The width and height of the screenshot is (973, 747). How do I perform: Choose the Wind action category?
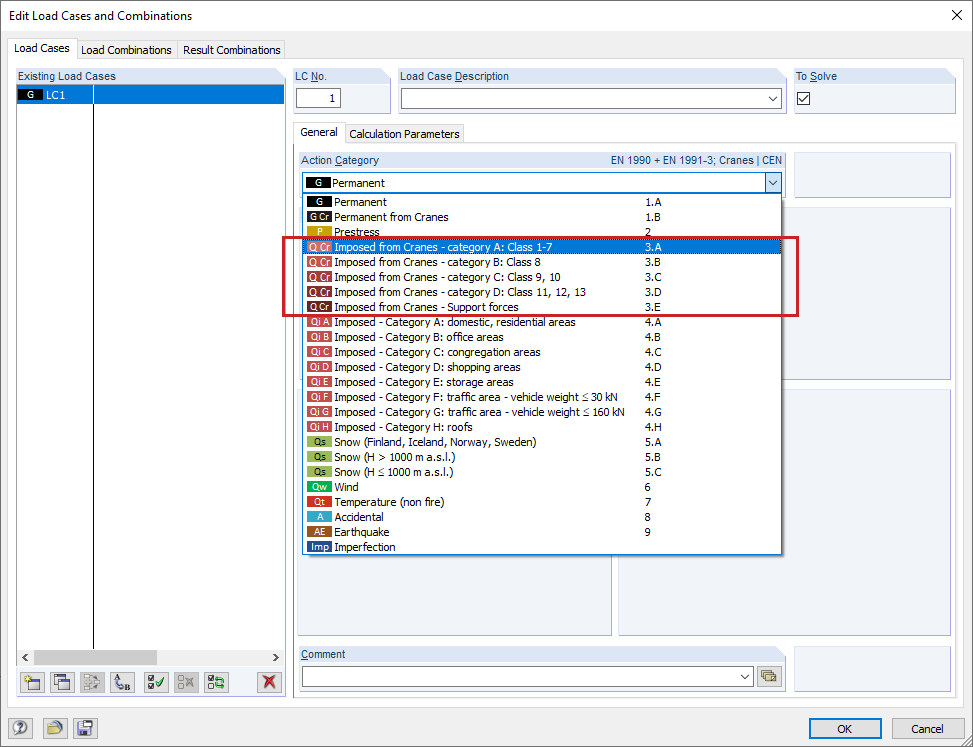[x=542, y=487]
